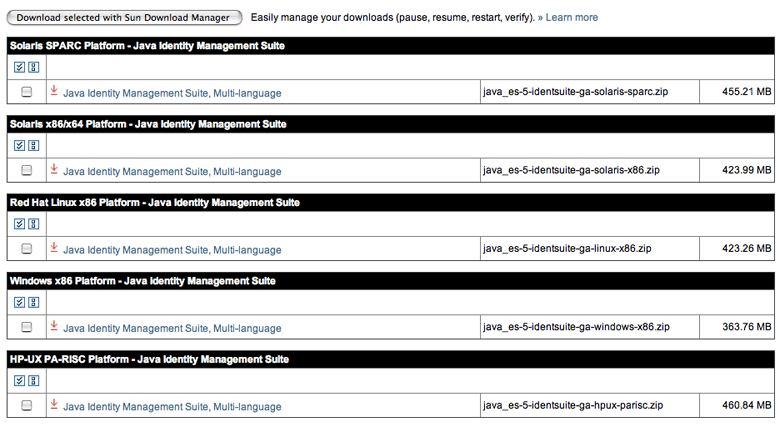Image resolution: width=780 pixels, height=427 pixels.
Task: Click red download arrow in HP-UX PA-RISC row
Action: (54, 404)
